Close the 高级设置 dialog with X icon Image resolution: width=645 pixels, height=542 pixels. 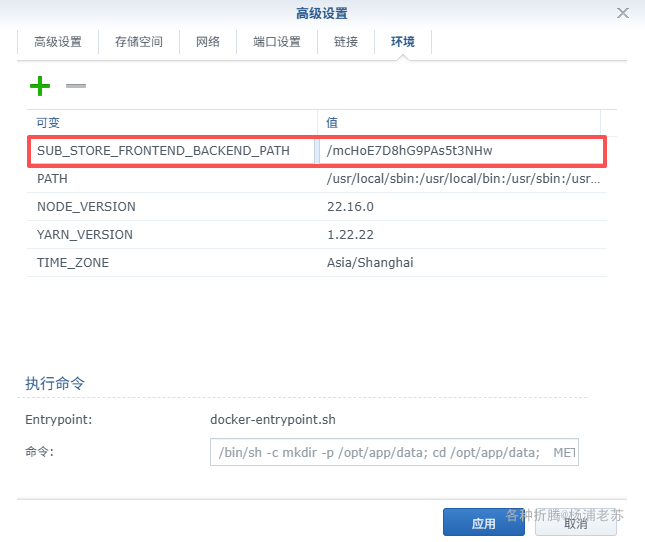pyautogui.click(x=623, y=13)
